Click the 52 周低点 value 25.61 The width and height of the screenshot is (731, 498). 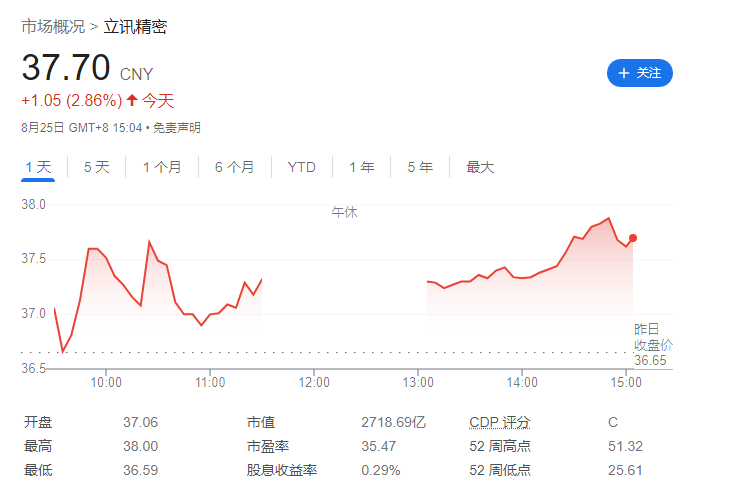[625, 470]
